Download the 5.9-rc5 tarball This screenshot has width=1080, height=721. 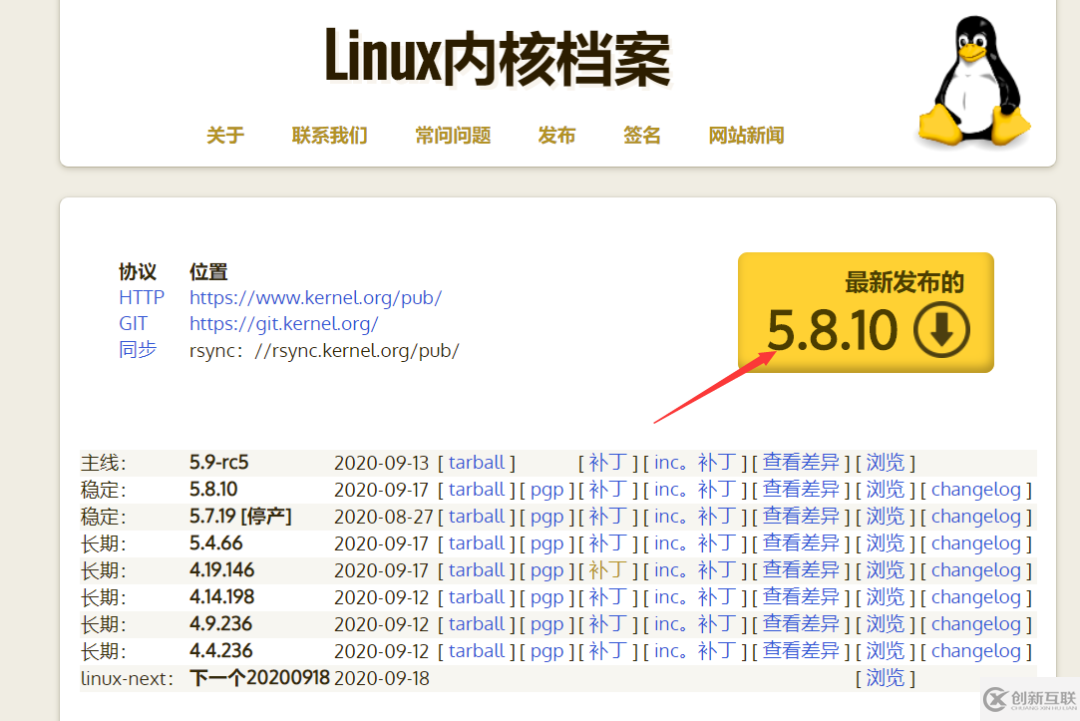[477, 462]
